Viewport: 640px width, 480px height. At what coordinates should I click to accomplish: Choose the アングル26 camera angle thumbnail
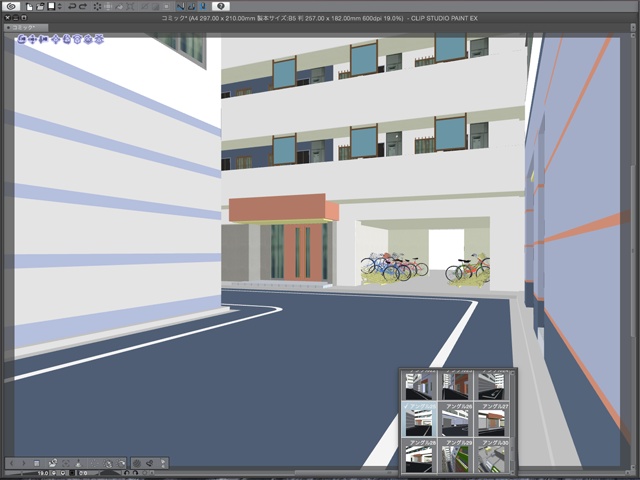tap(456, 420)
